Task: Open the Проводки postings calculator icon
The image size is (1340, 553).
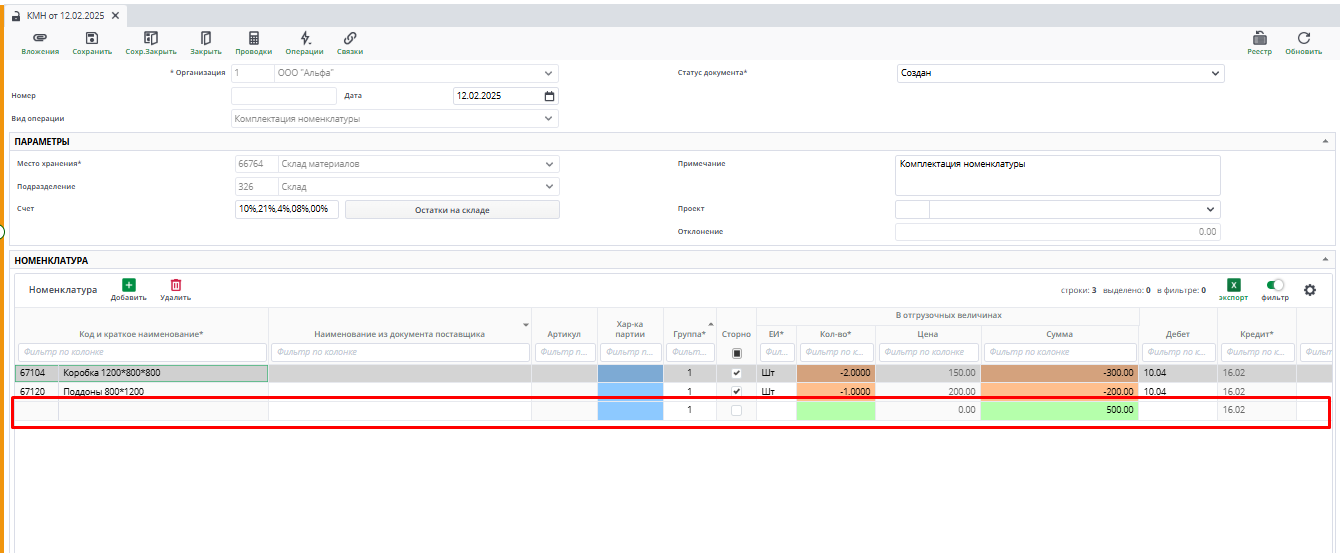Action: pos(254,38)
